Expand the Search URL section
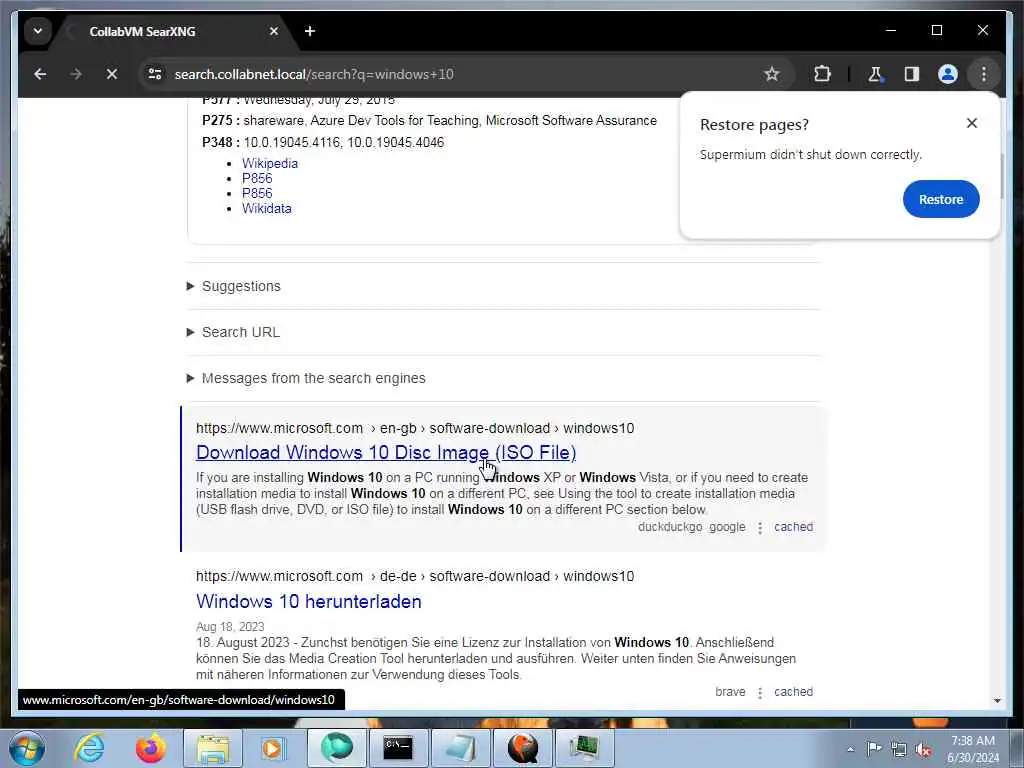 [240, 332]
